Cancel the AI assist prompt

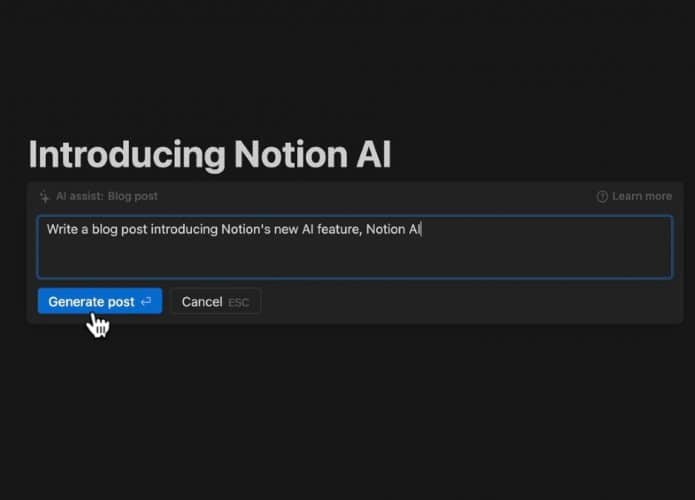point(216,302)
